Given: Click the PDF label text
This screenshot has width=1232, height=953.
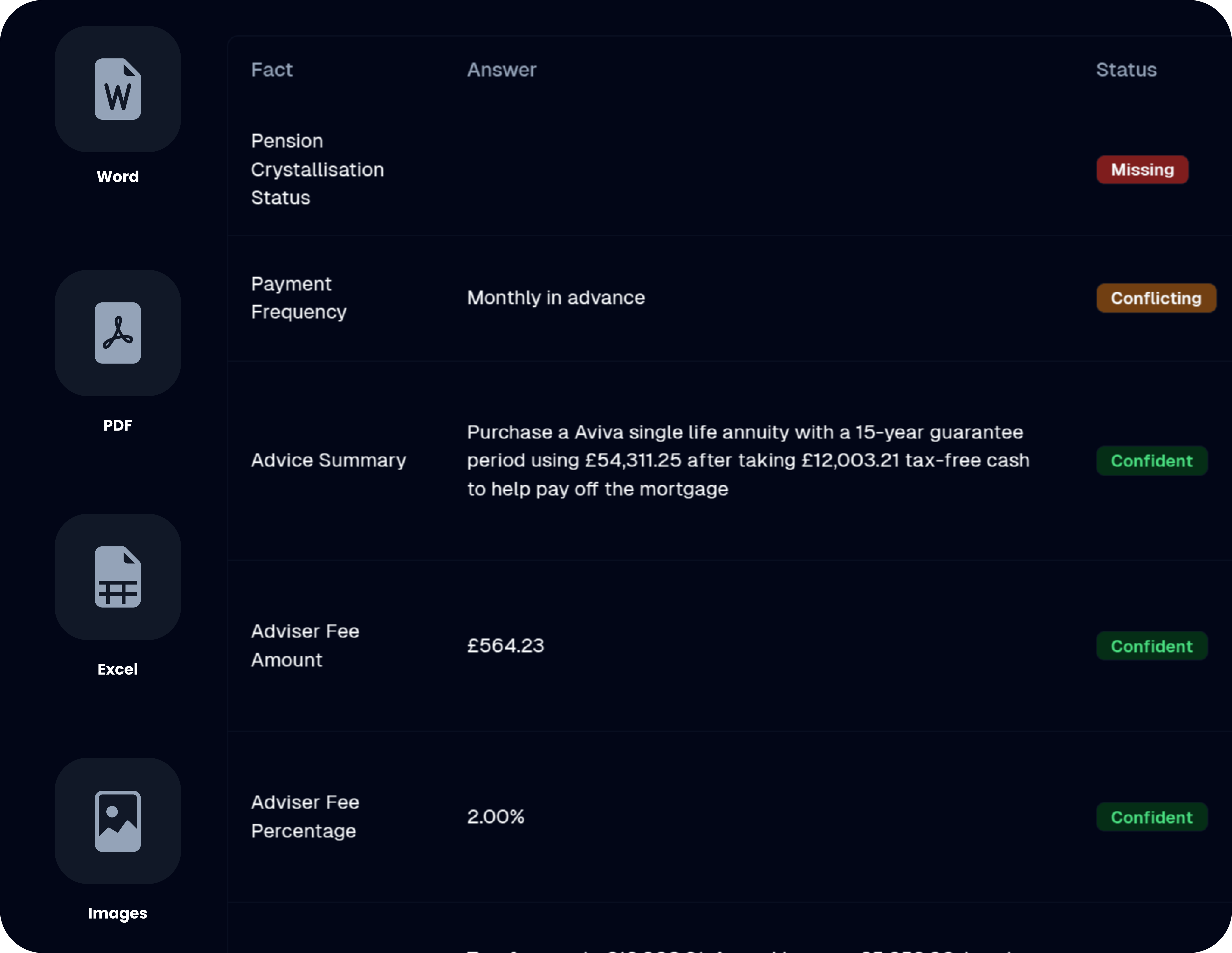Looking at the screenshot, I should (x=117, y=425).
